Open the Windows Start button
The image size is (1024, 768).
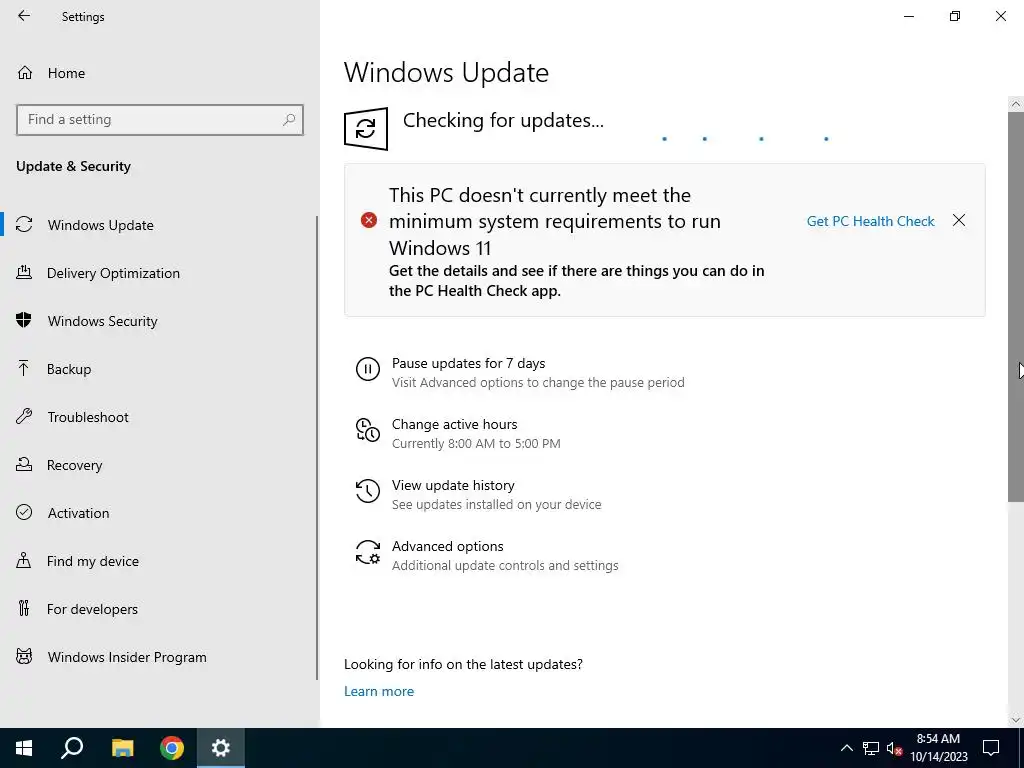(x=24, y=748)
